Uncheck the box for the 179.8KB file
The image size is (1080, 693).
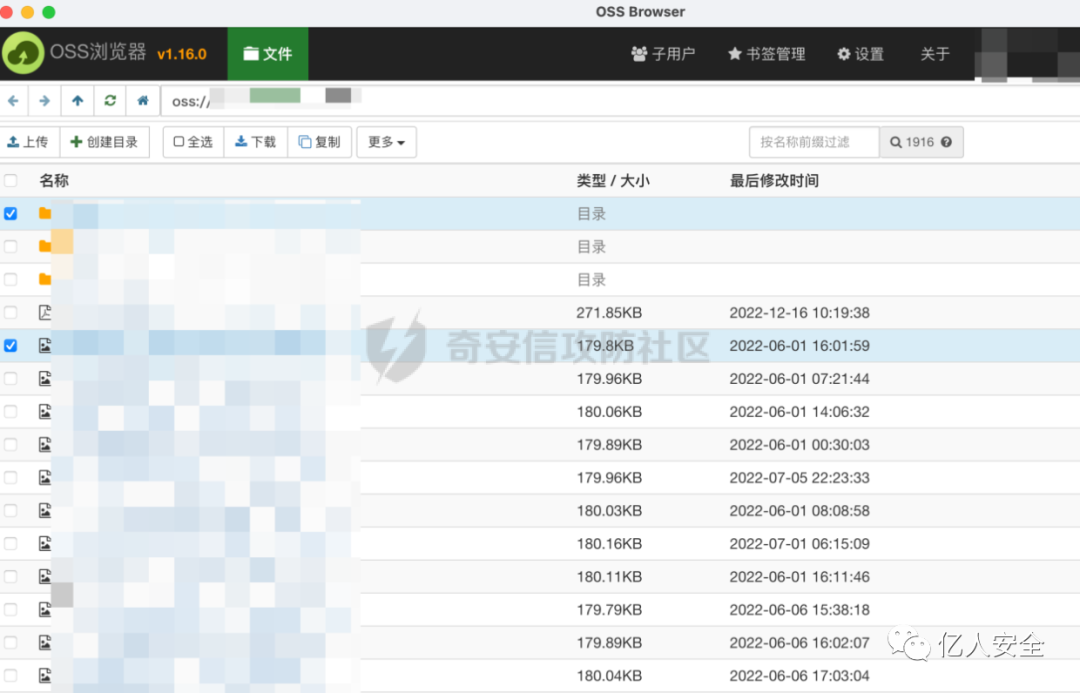(10, 345)
